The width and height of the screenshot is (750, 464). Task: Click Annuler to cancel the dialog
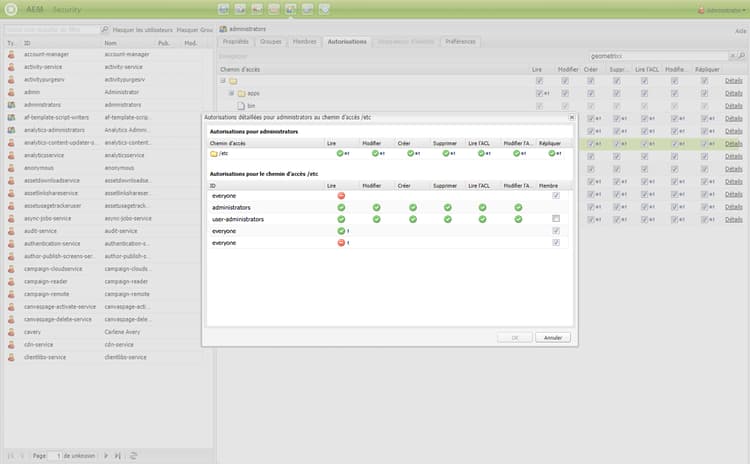553,338
